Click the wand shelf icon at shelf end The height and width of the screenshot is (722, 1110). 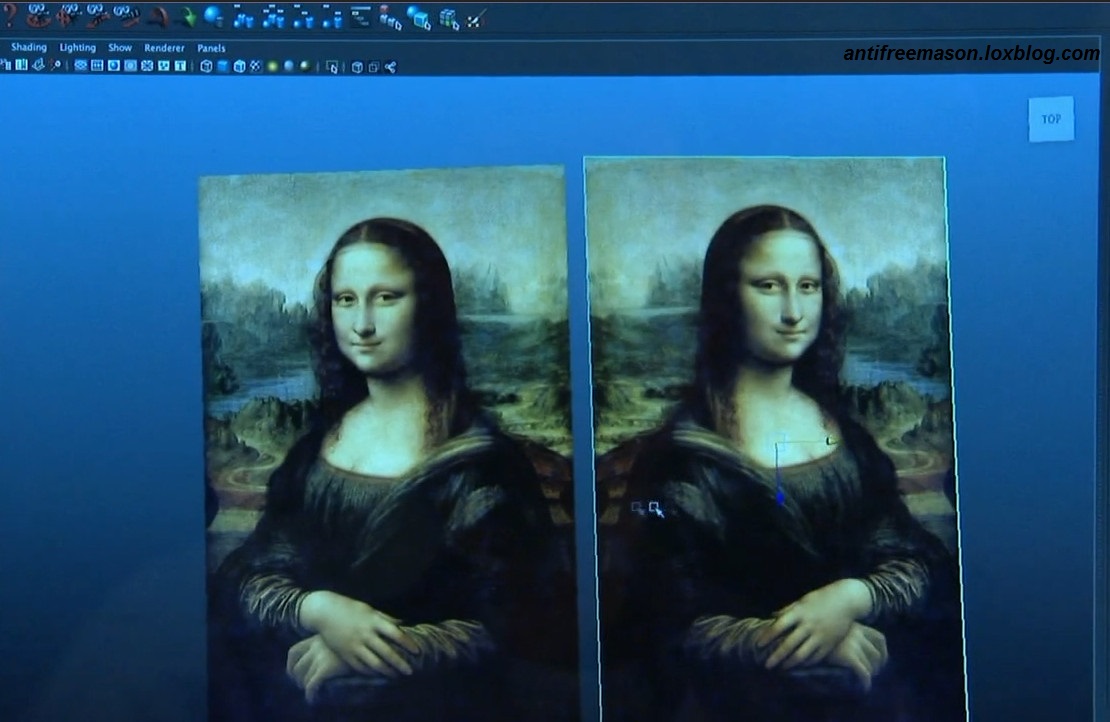(476, 18)
